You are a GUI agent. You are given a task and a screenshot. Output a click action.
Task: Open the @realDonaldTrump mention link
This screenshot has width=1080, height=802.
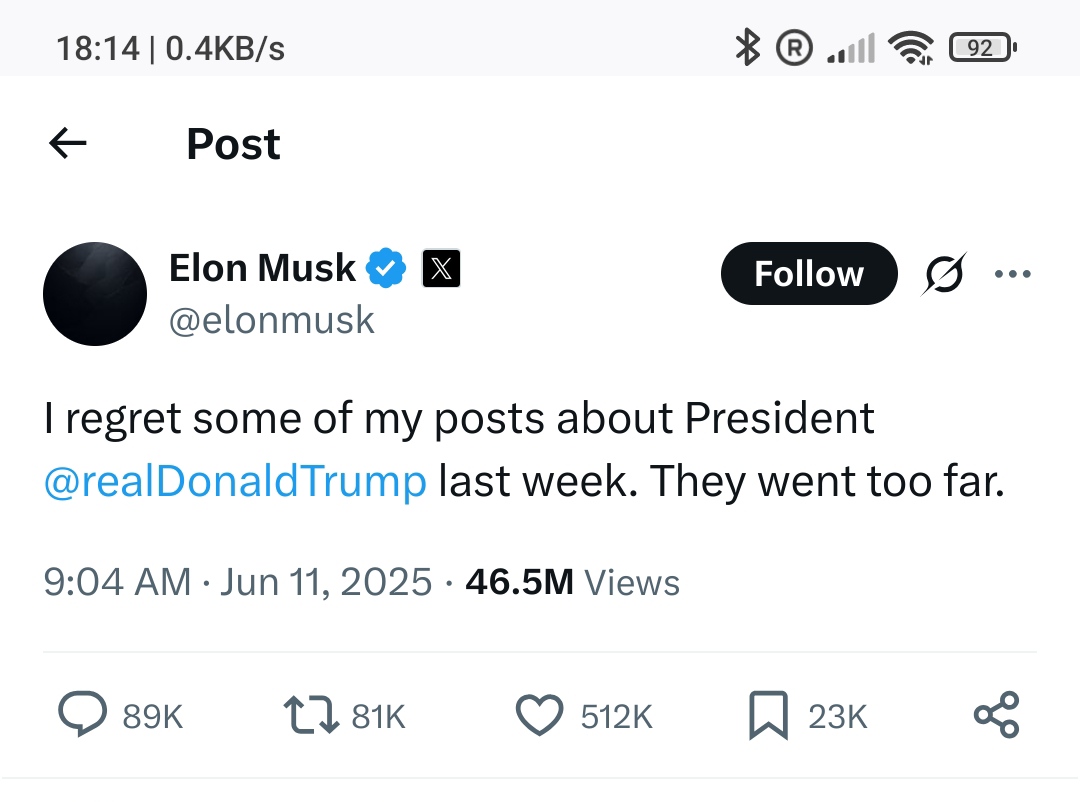pos(235,482)
